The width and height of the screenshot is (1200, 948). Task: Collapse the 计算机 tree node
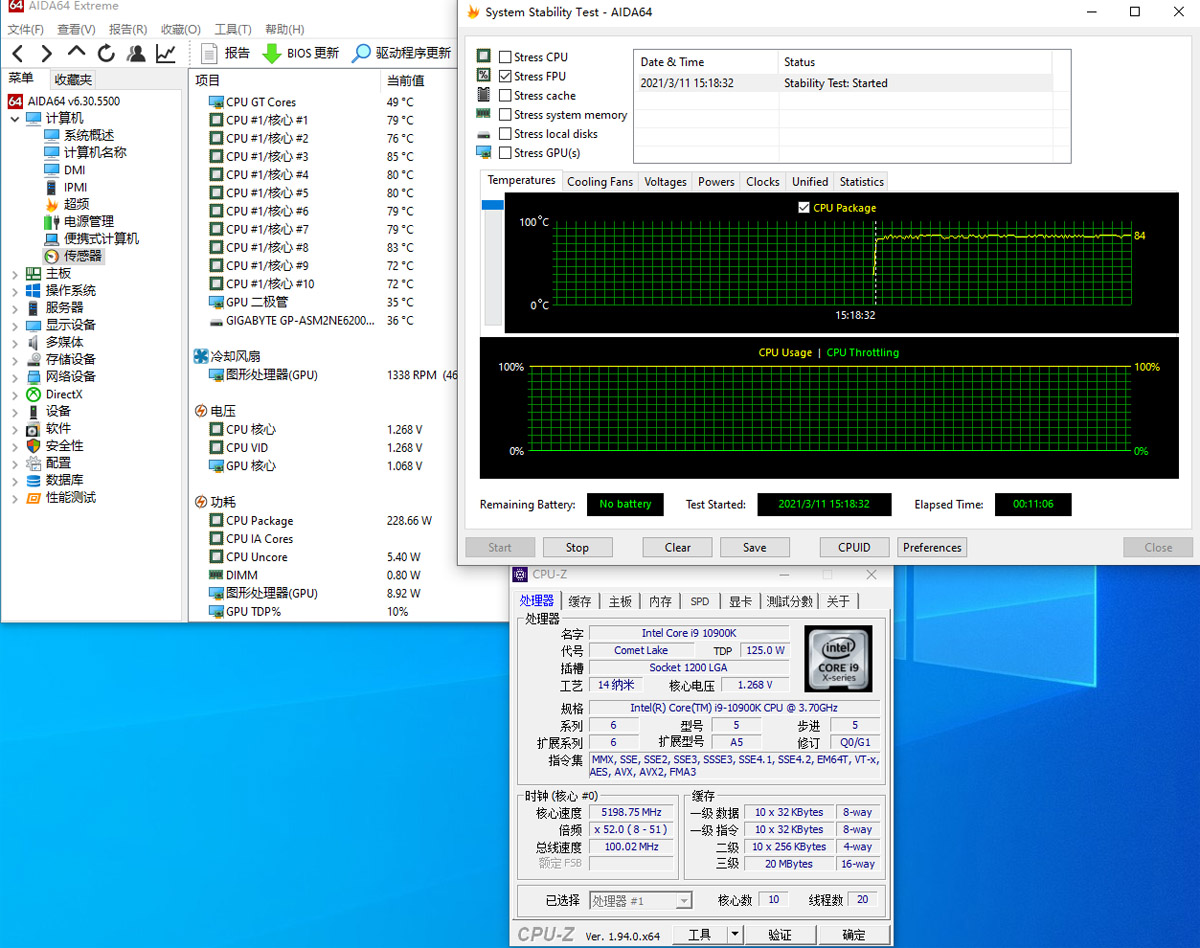coord(15,119)
